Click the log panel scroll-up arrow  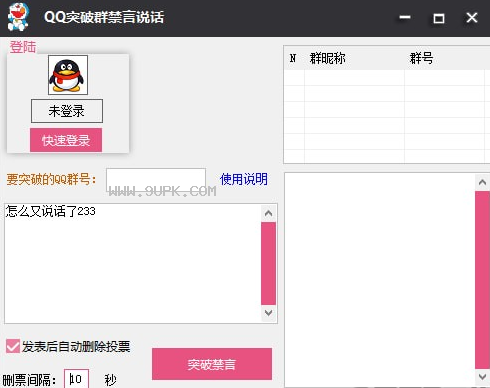click(x=482, y=182)
